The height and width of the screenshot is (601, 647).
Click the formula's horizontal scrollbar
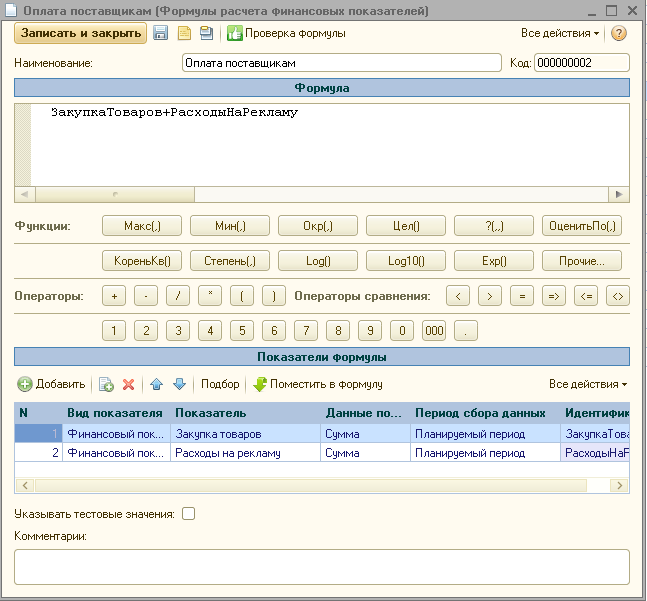pyautogui.click(x=322, y=195)
